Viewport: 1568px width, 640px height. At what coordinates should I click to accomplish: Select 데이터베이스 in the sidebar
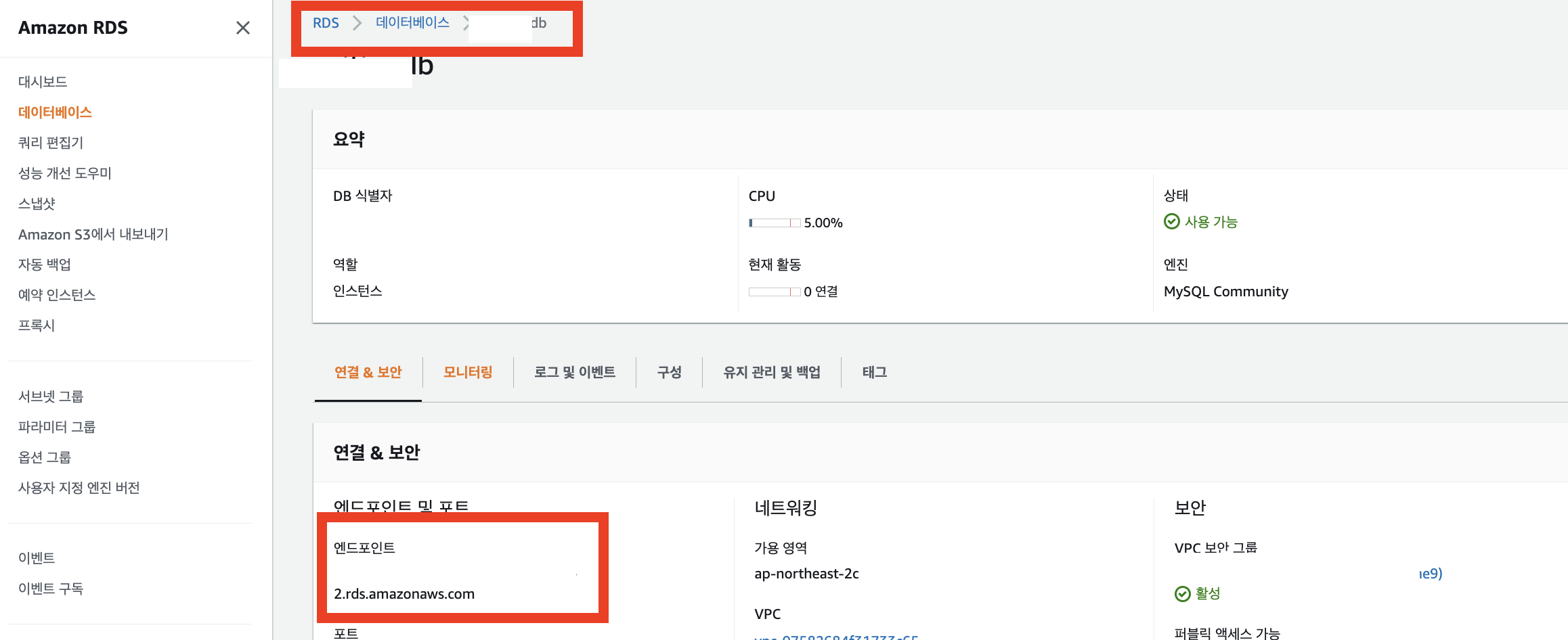point(55,112)
